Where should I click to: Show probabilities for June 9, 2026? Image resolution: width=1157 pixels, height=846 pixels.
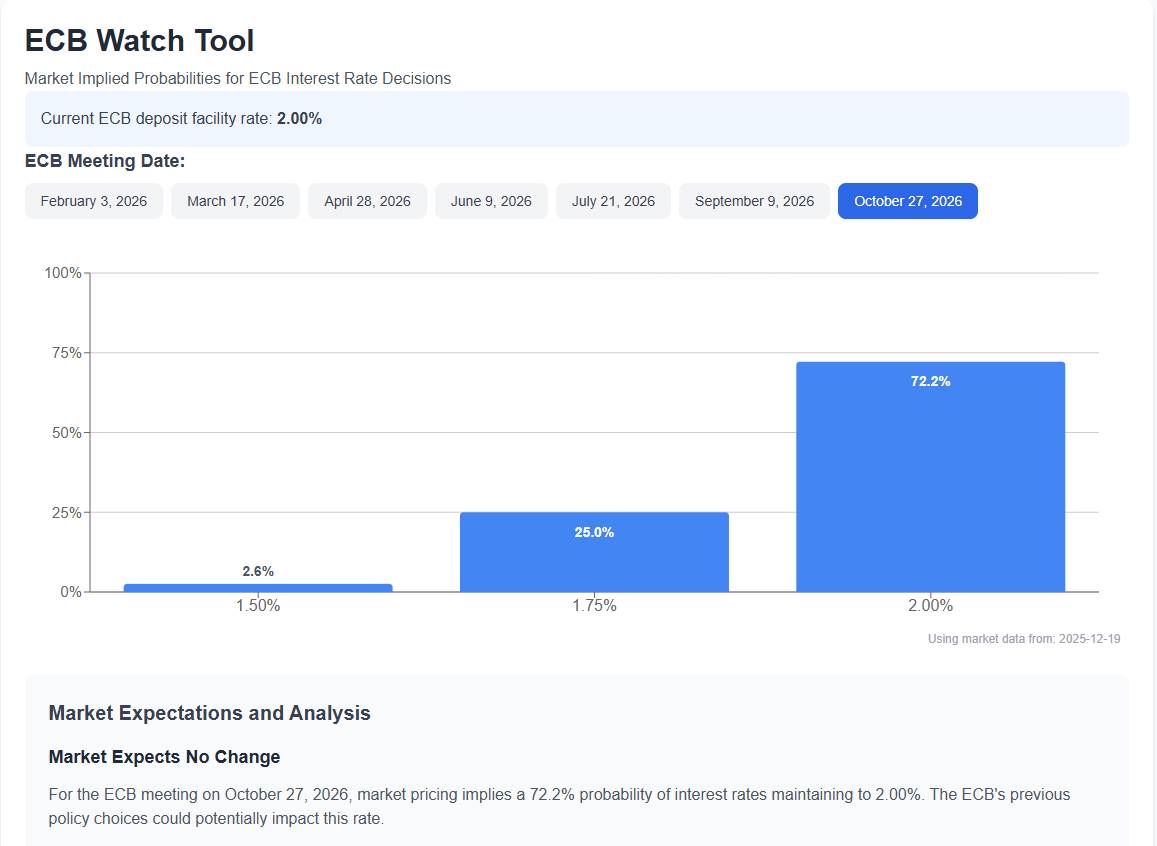[x=491, y=201]
